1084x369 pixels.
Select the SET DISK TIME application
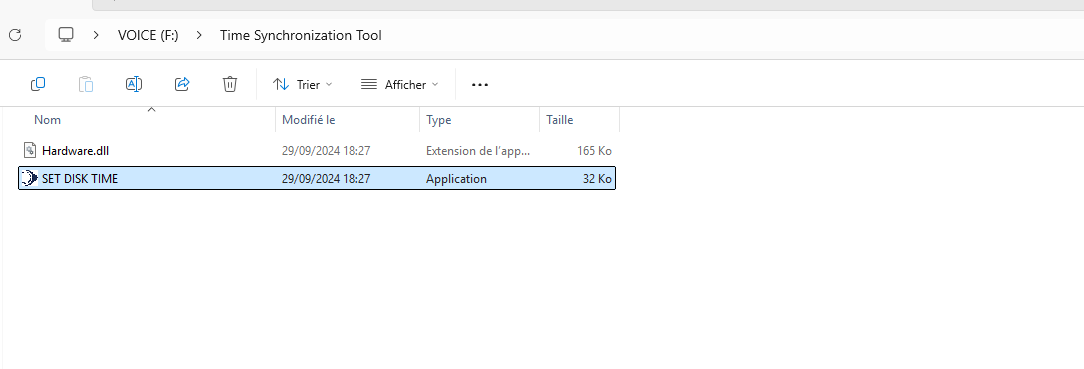click(x=317, y=178)
